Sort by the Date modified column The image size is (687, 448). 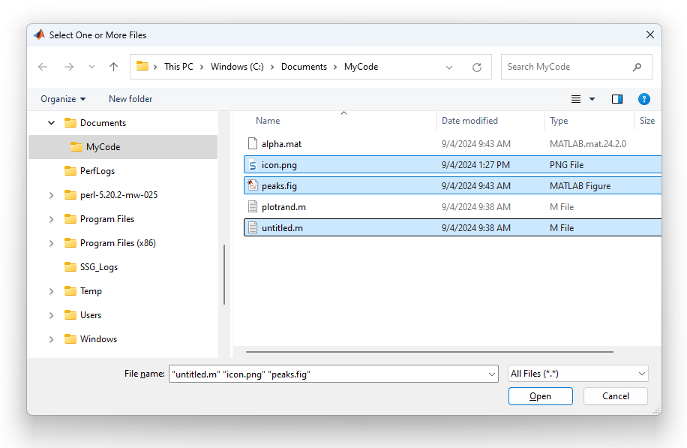(469, 121)
